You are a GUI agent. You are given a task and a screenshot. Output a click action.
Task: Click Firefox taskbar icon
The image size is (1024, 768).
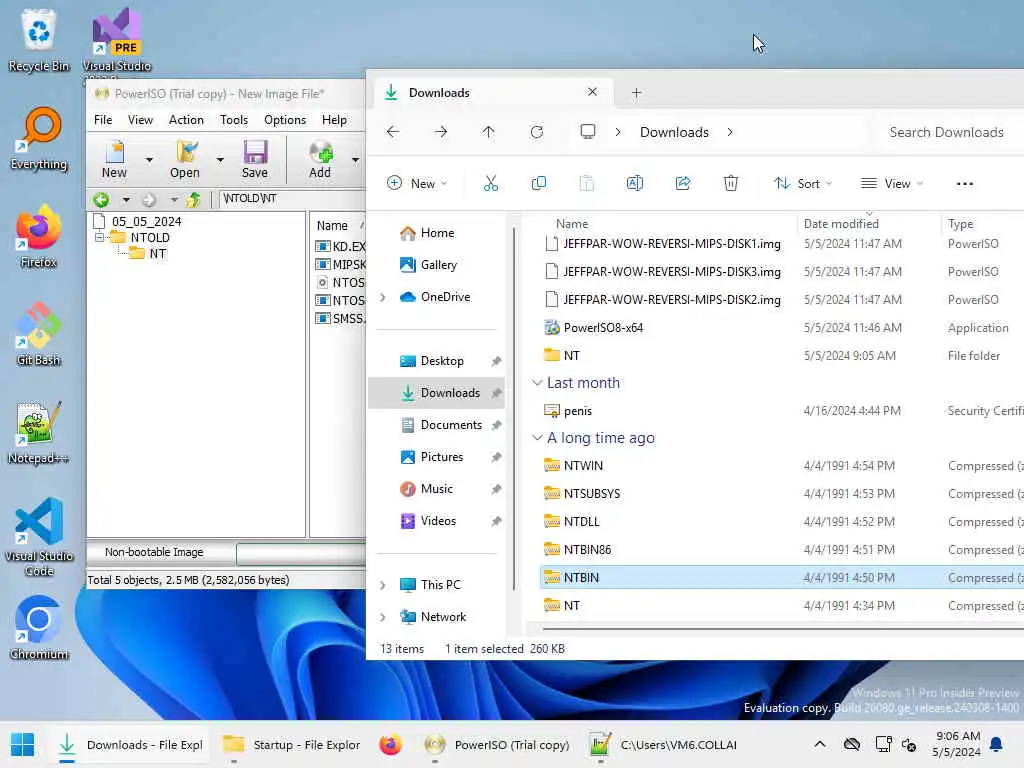pyautogui.click(x=391, y=744)
